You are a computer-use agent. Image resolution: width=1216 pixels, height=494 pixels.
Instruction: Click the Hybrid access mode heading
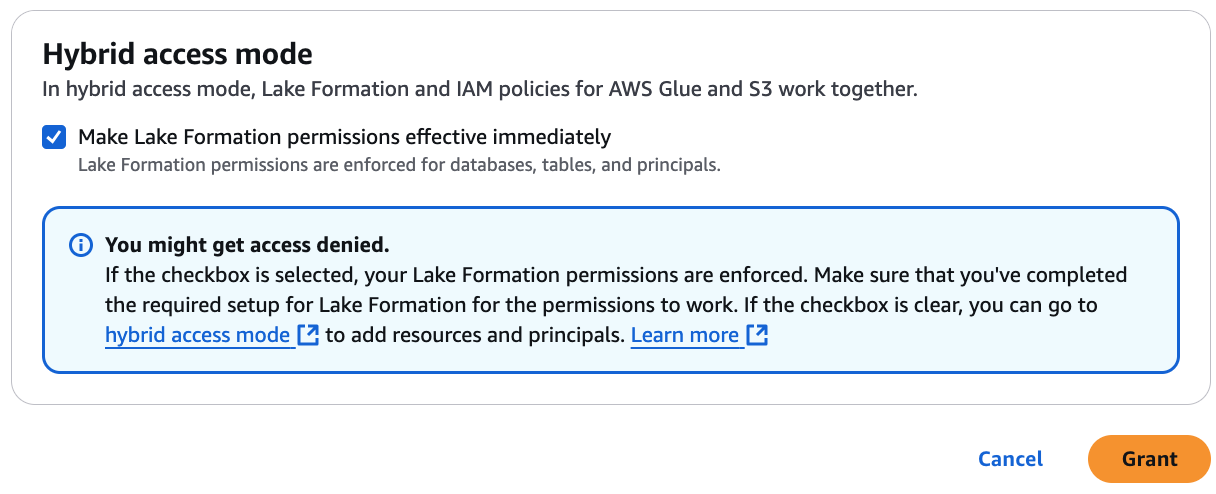coord(177,53)
